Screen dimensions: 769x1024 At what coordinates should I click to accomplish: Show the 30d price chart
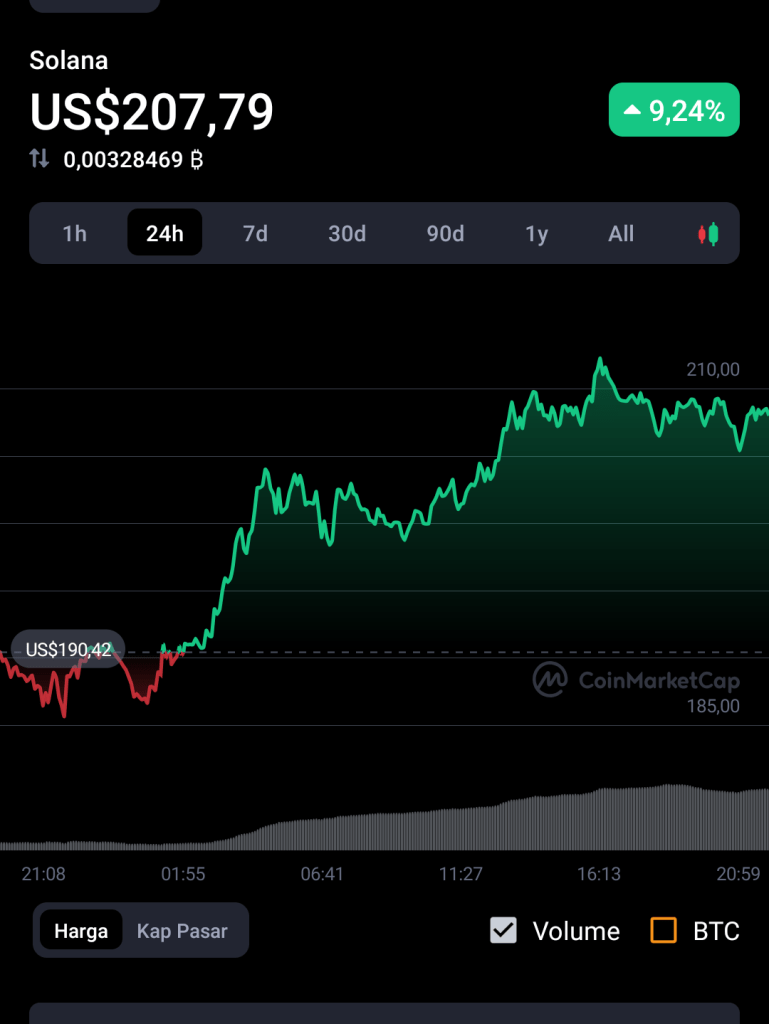[x=347, y=234]
